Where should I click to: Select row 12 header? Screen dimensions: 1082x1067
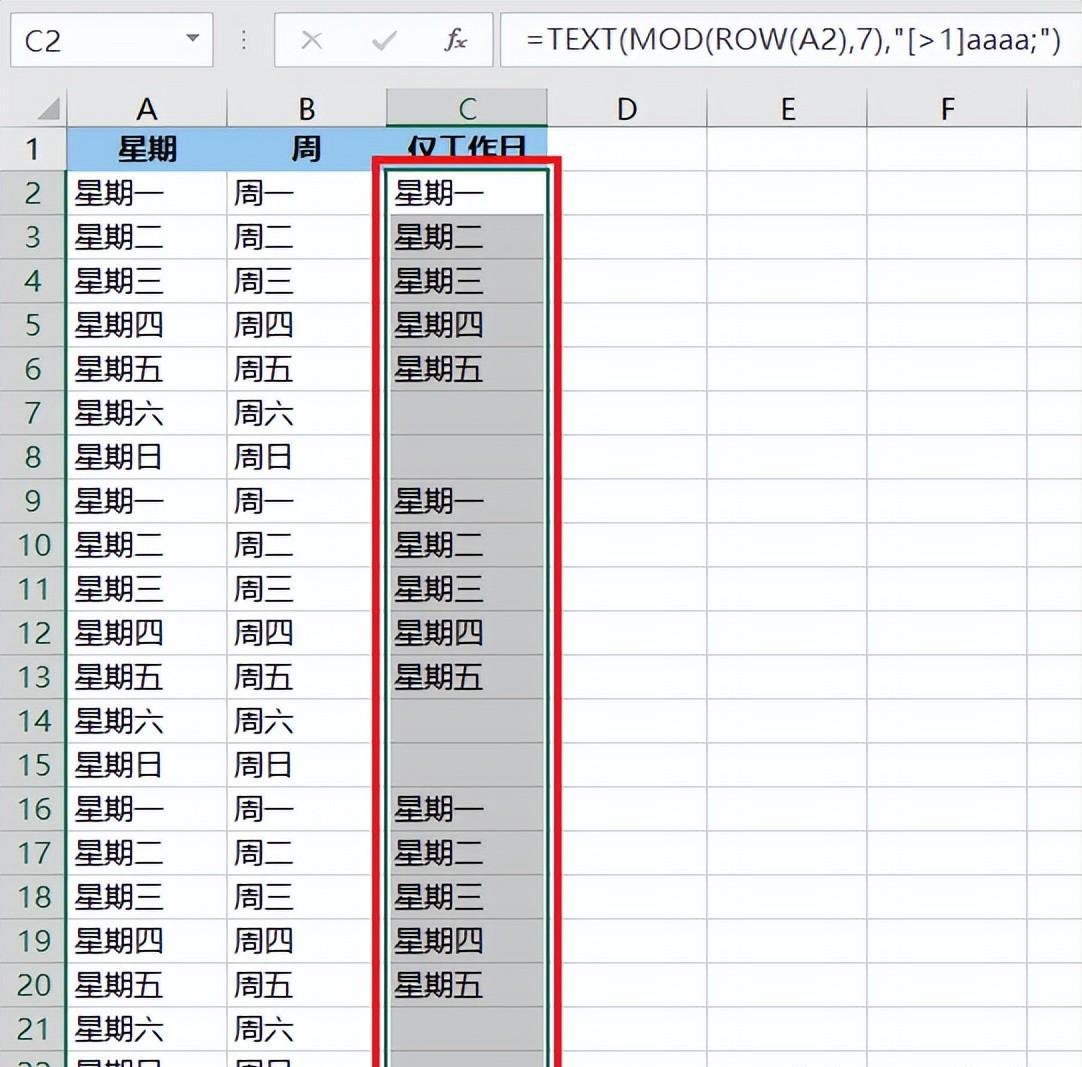(32, 633)
